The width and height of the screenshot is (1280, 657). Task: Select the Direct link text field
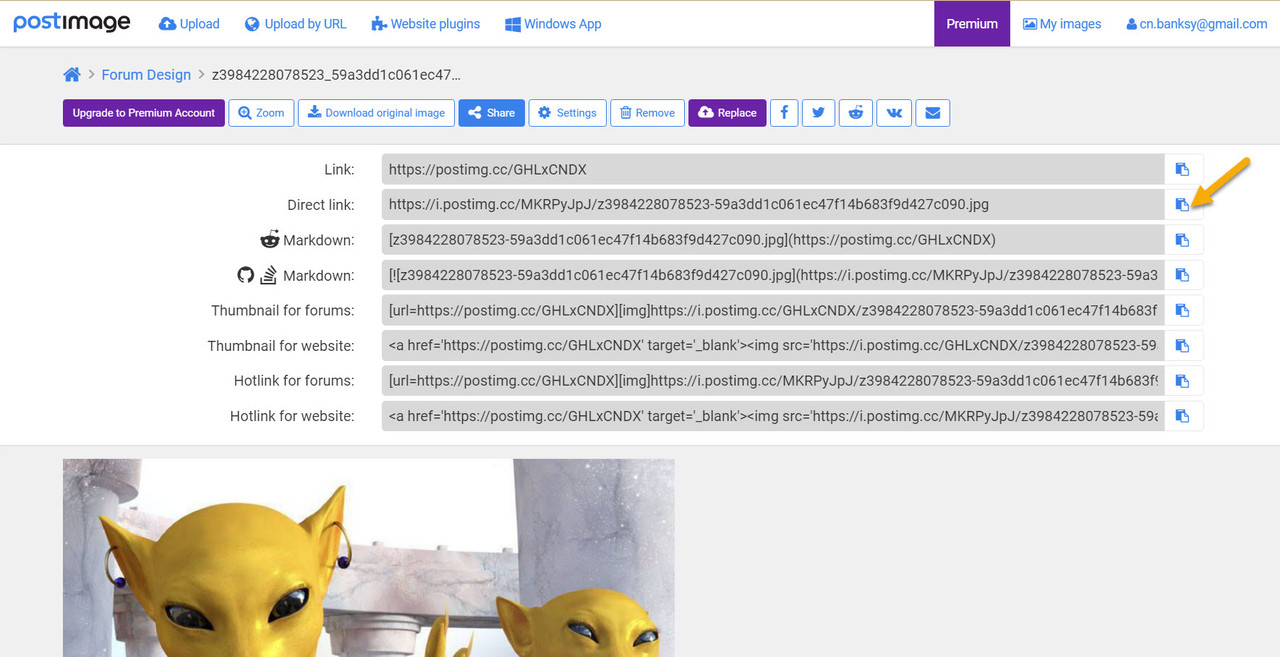click(773, 205)
